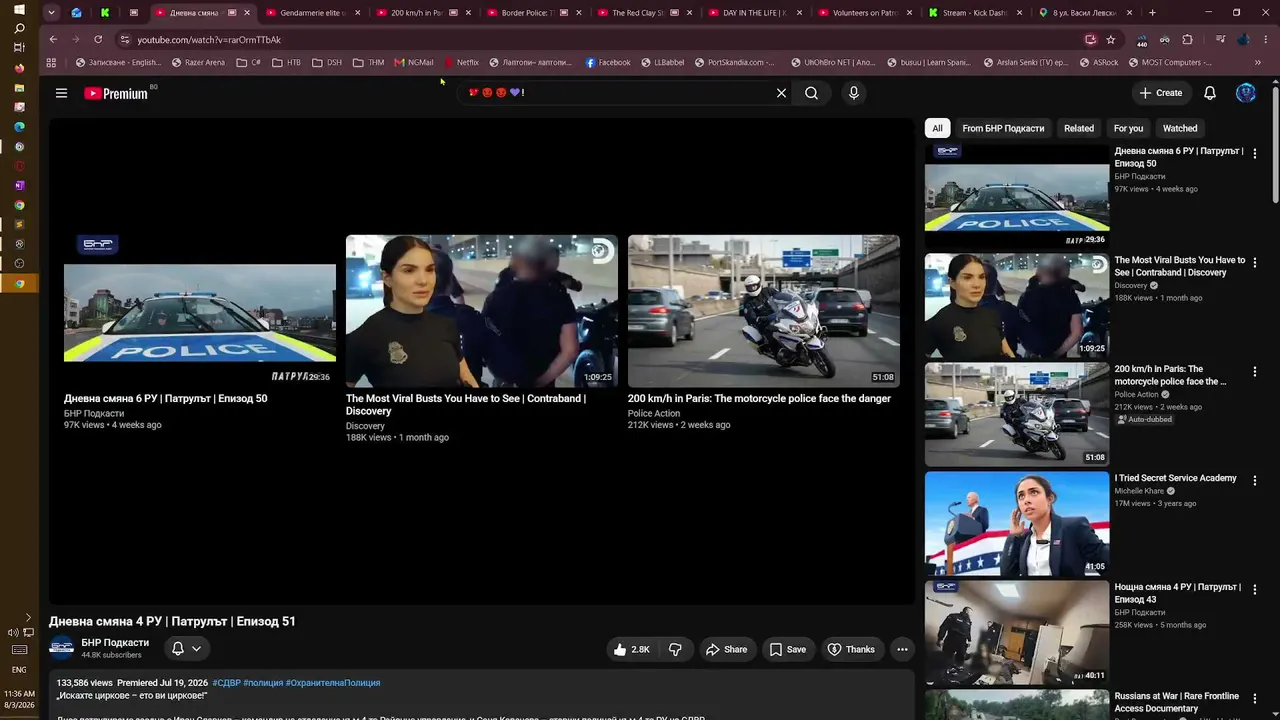
Task: Select the All filter chip
Action: click(937, 128)
